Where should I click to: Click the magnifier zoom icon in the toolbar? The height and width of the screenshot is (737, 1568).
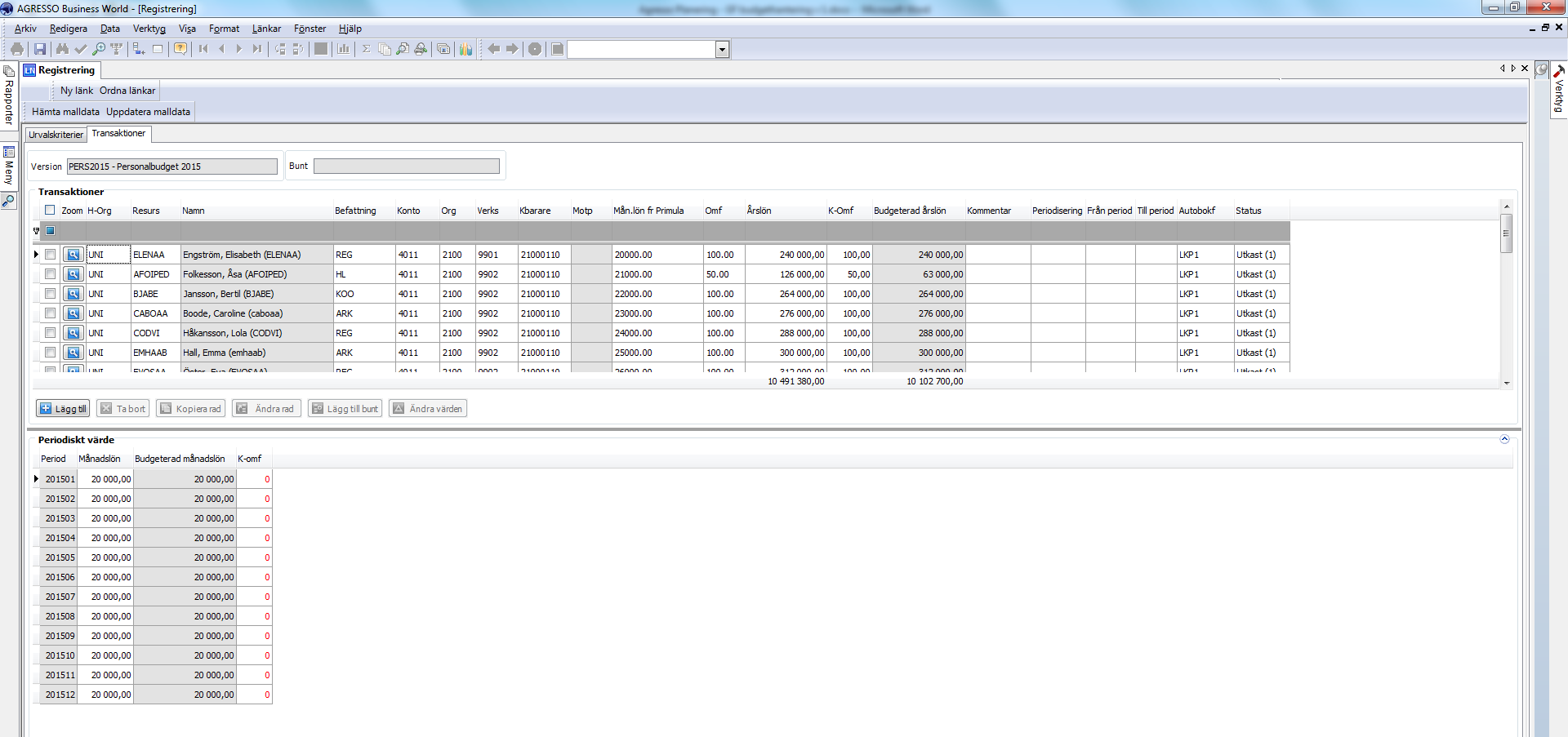pyautogui.click(x=98, y=49)
